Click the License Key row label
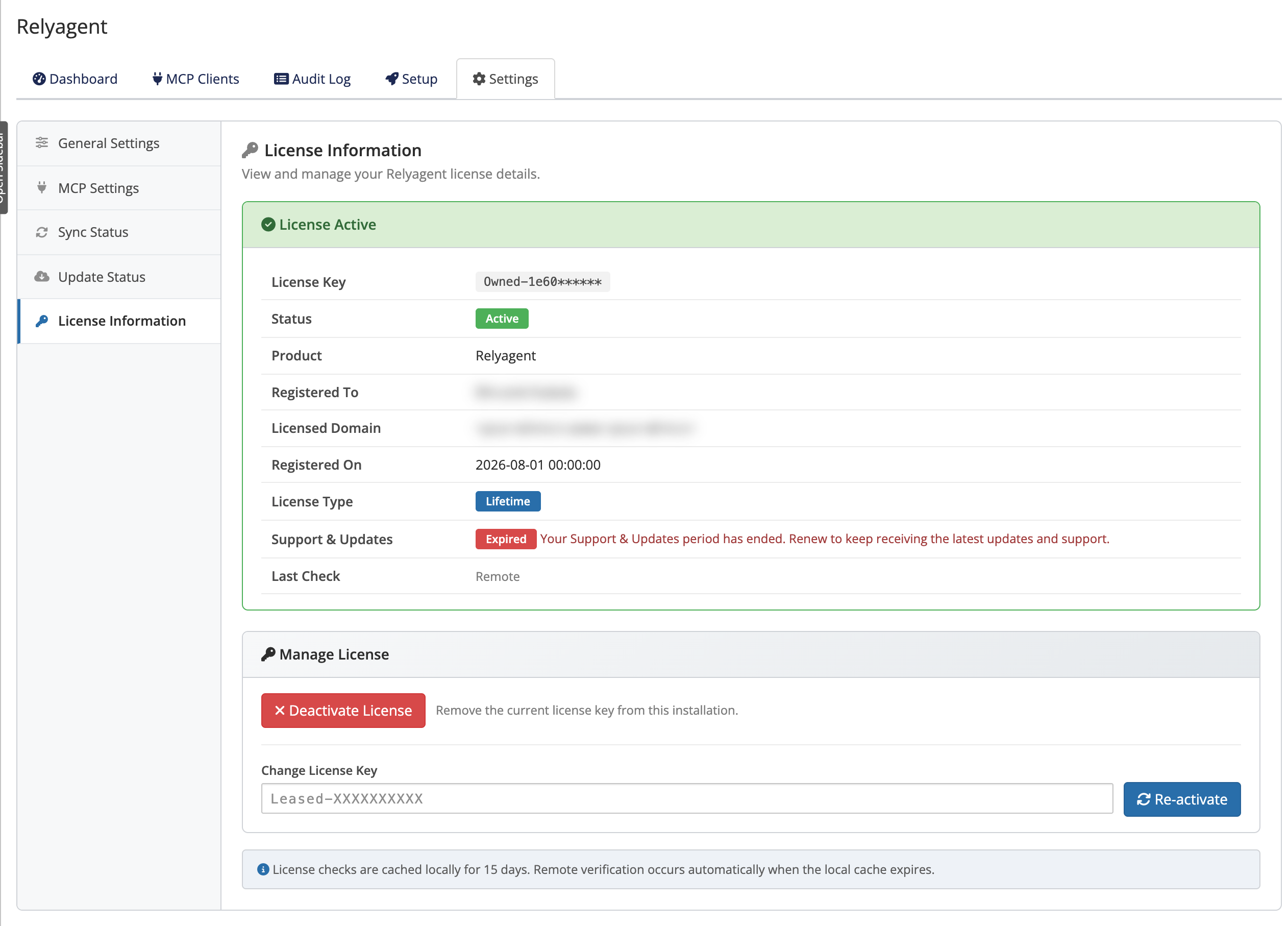 point(308,282)
